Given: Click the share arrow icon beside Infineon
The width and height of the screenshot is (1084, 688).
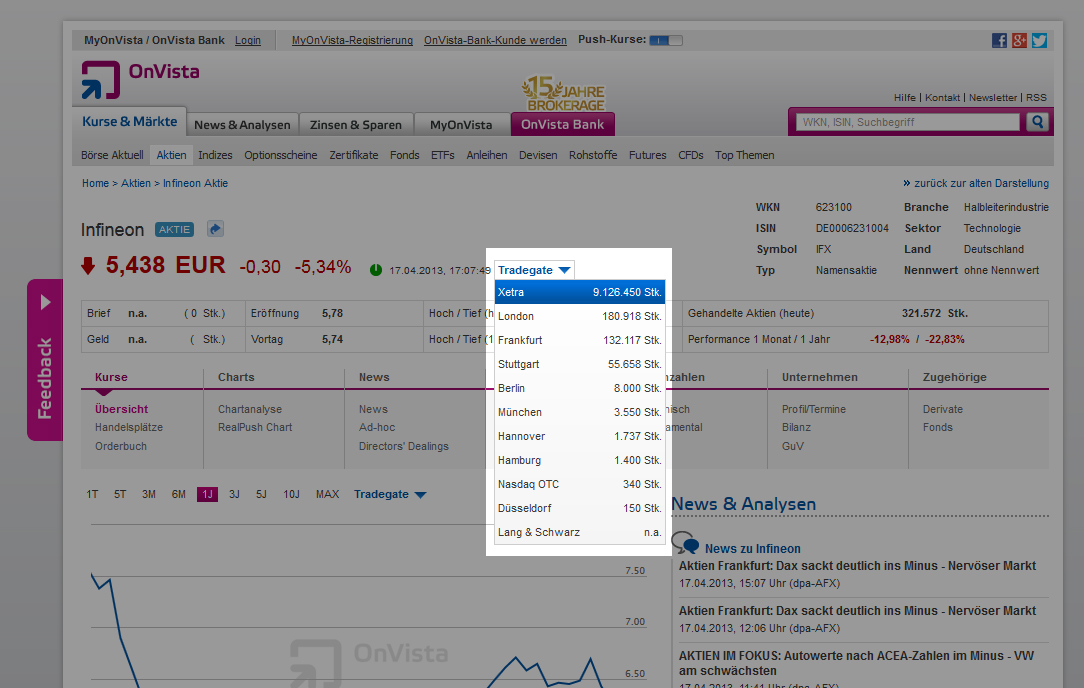Looking at the screenshot, I should (x=215, y=229).
